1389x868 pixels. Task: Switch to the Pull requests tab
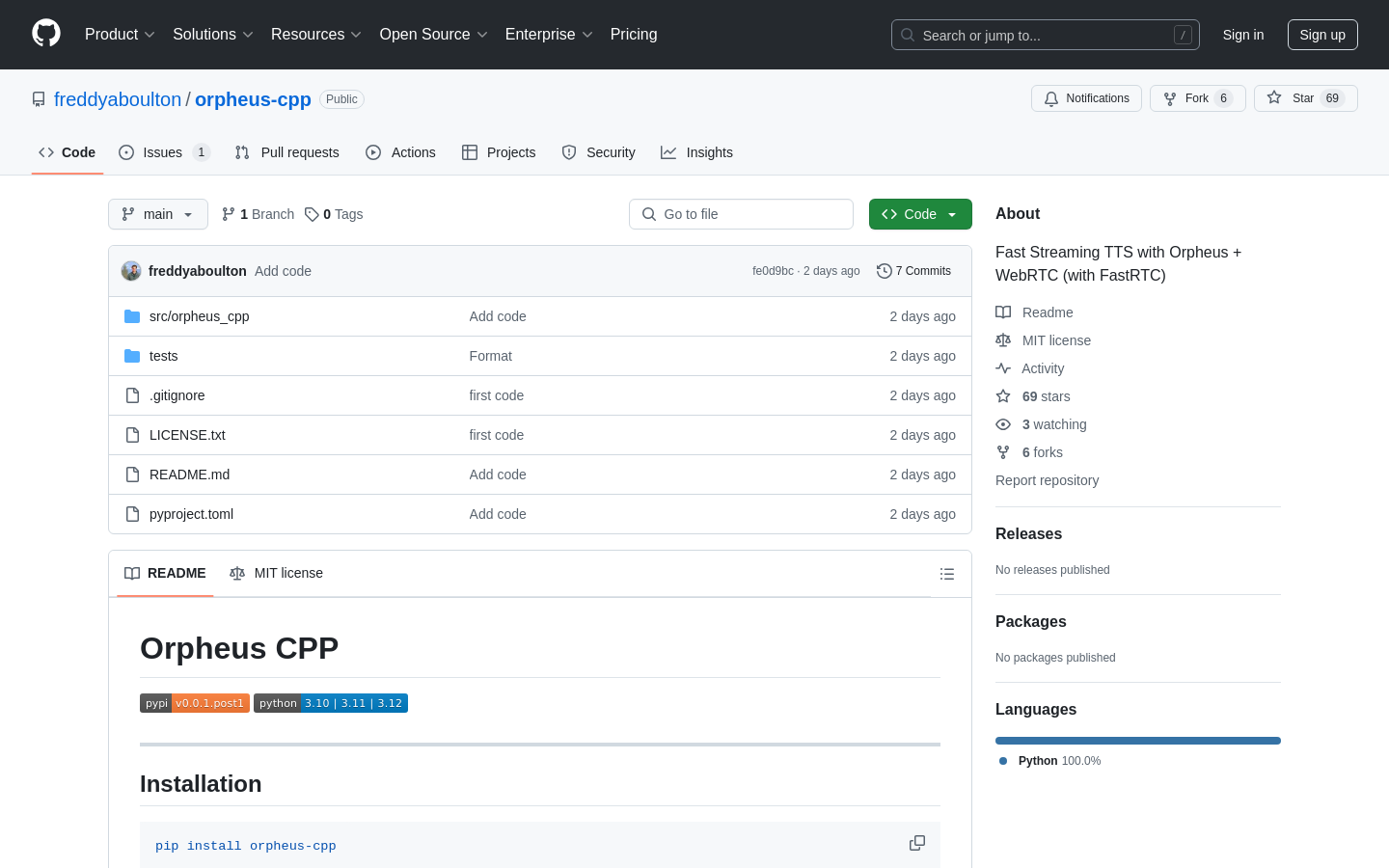point(286,152)
